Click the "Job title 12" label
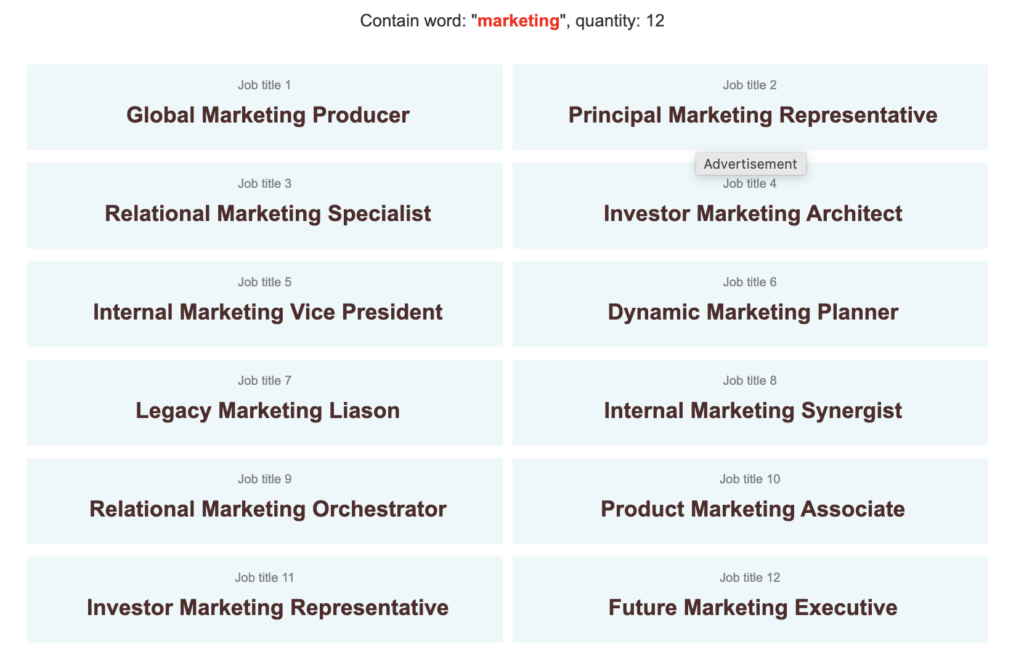Screen dimensions: 1024x660 (750, 578)
